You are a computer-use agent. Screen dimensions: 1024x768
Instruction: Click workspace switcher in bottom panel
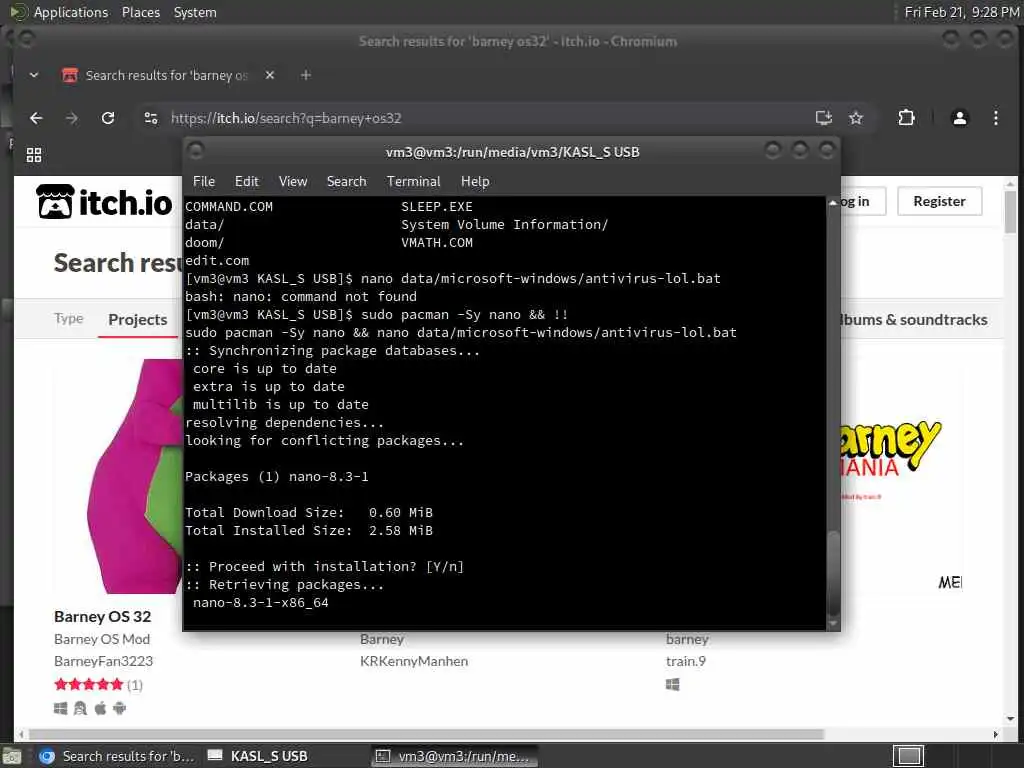coord(908,756)
